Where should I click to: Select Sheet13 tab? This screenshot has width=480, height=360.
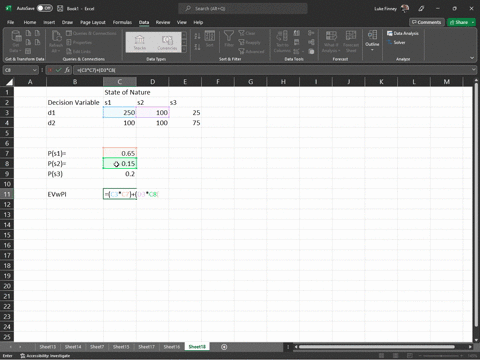[48, 347]
